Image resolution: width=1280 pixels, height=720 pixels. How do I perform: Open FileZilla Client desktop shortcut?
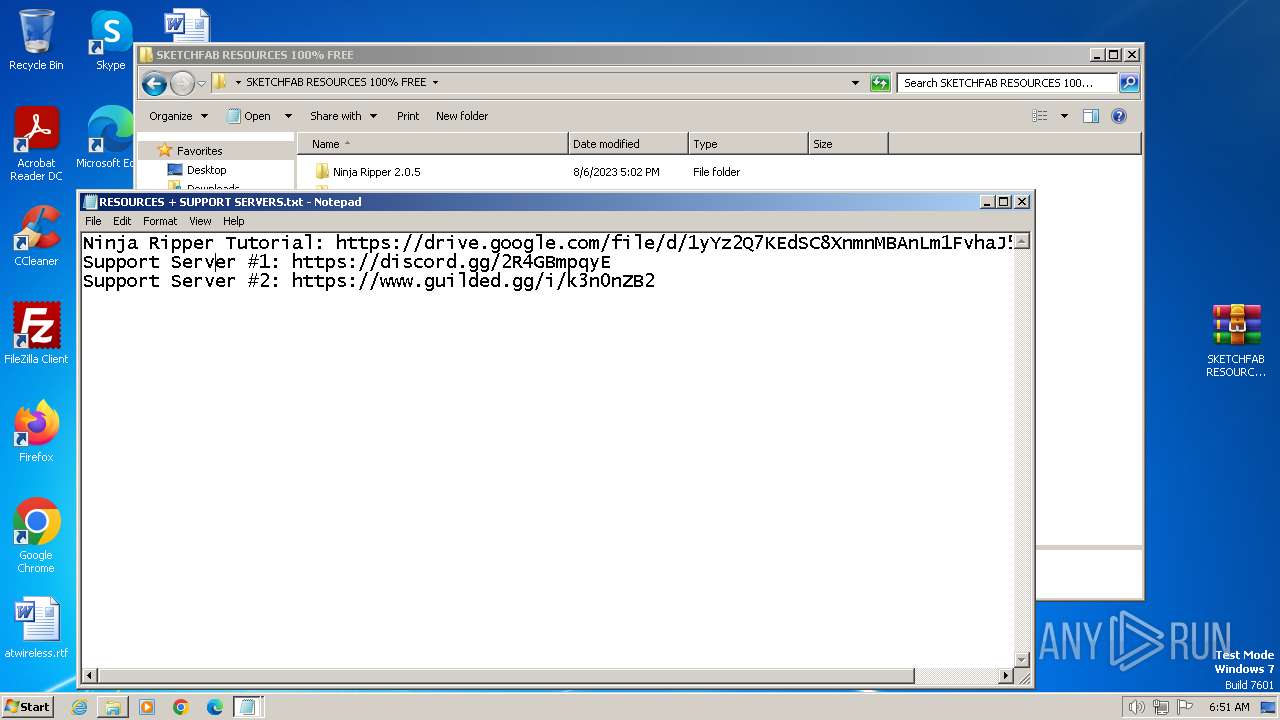pos(36,334)
